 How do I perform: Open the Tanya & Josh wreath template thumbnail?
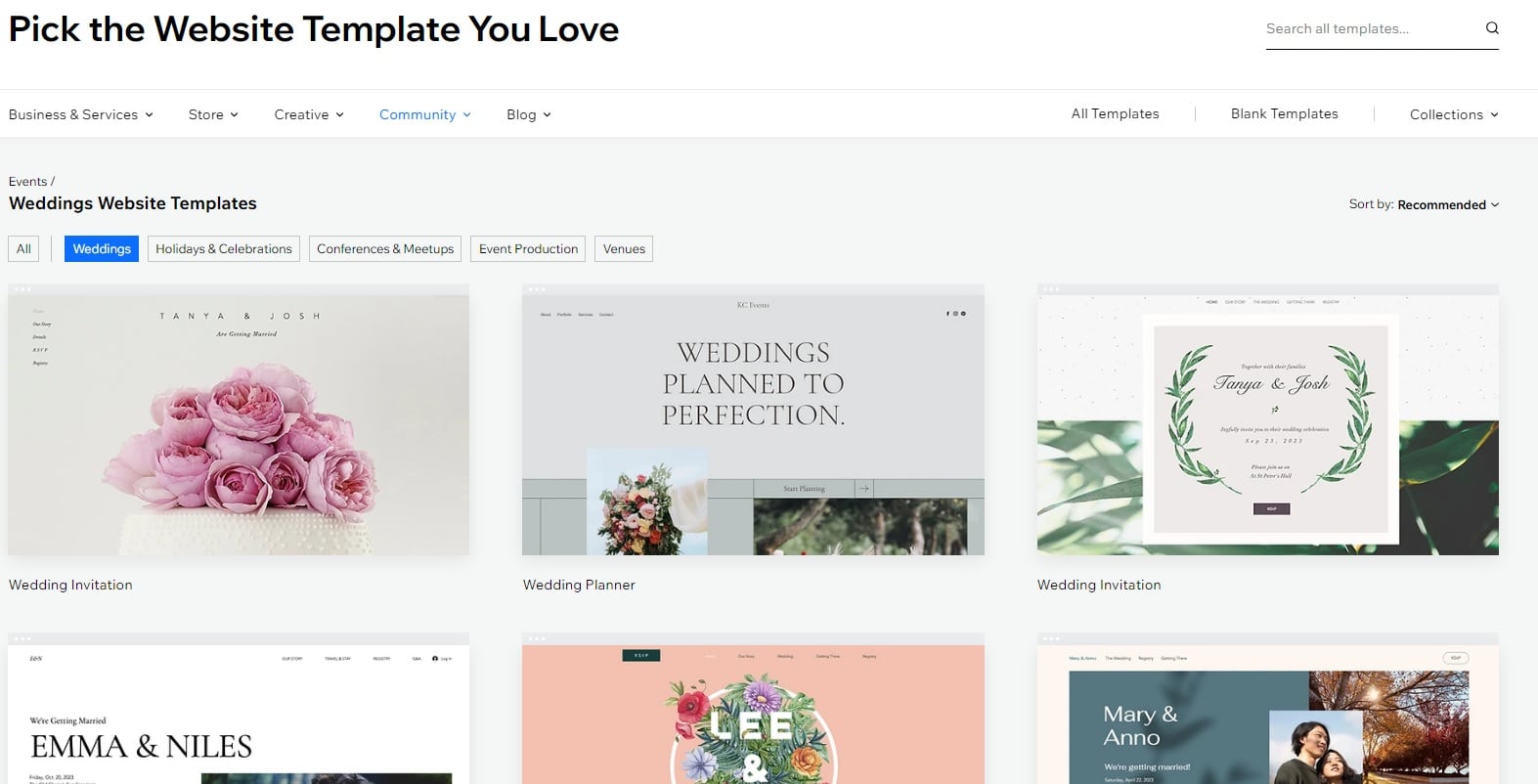(1268, 419)
